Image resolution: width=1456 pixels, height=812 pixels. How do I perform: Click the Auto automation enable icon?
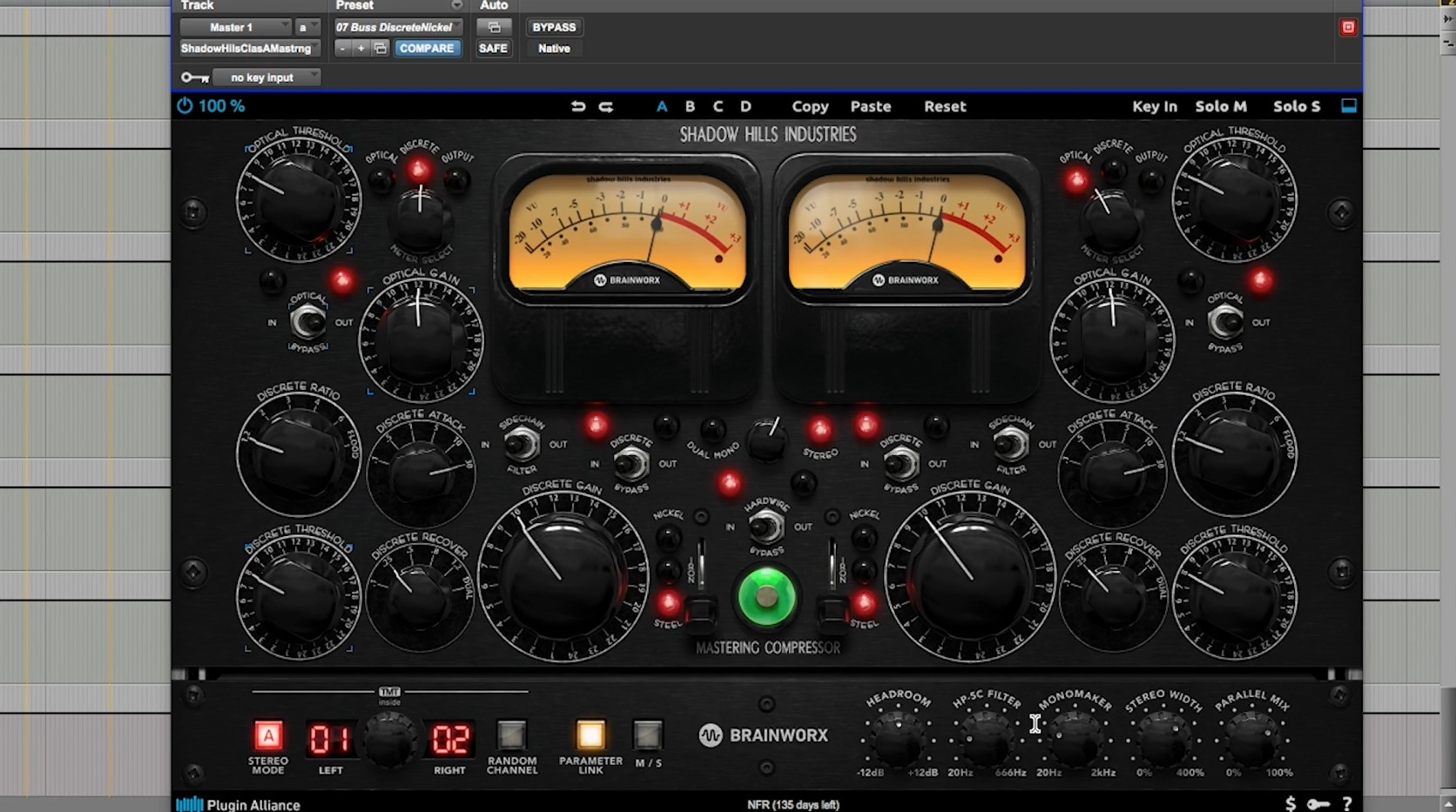tap(494, 27)
